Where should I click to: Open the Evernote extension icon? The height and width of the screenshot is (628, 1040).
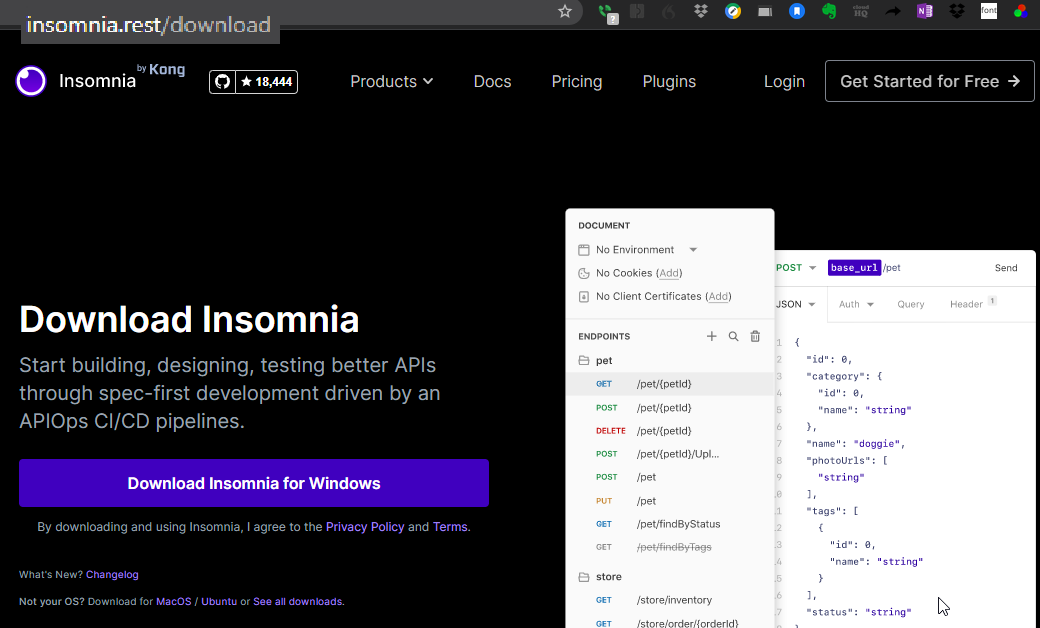click(x=829, y=12)
